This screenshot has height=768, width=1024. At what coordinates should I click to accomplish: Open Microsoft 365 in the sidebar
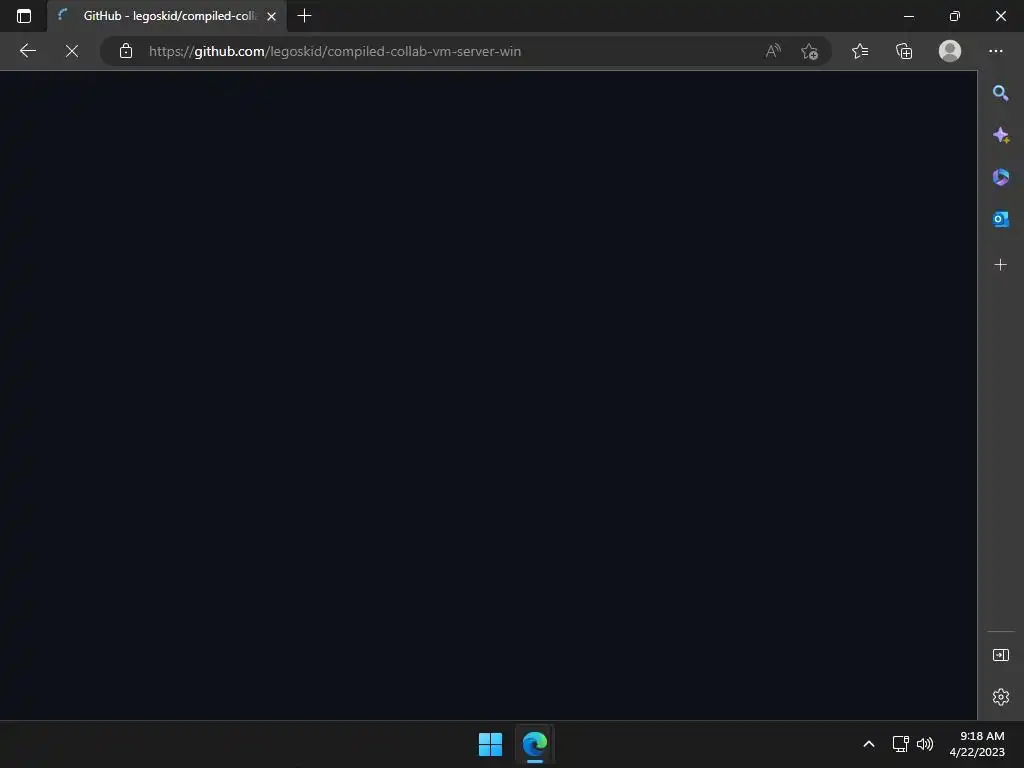click(1000, 177)
